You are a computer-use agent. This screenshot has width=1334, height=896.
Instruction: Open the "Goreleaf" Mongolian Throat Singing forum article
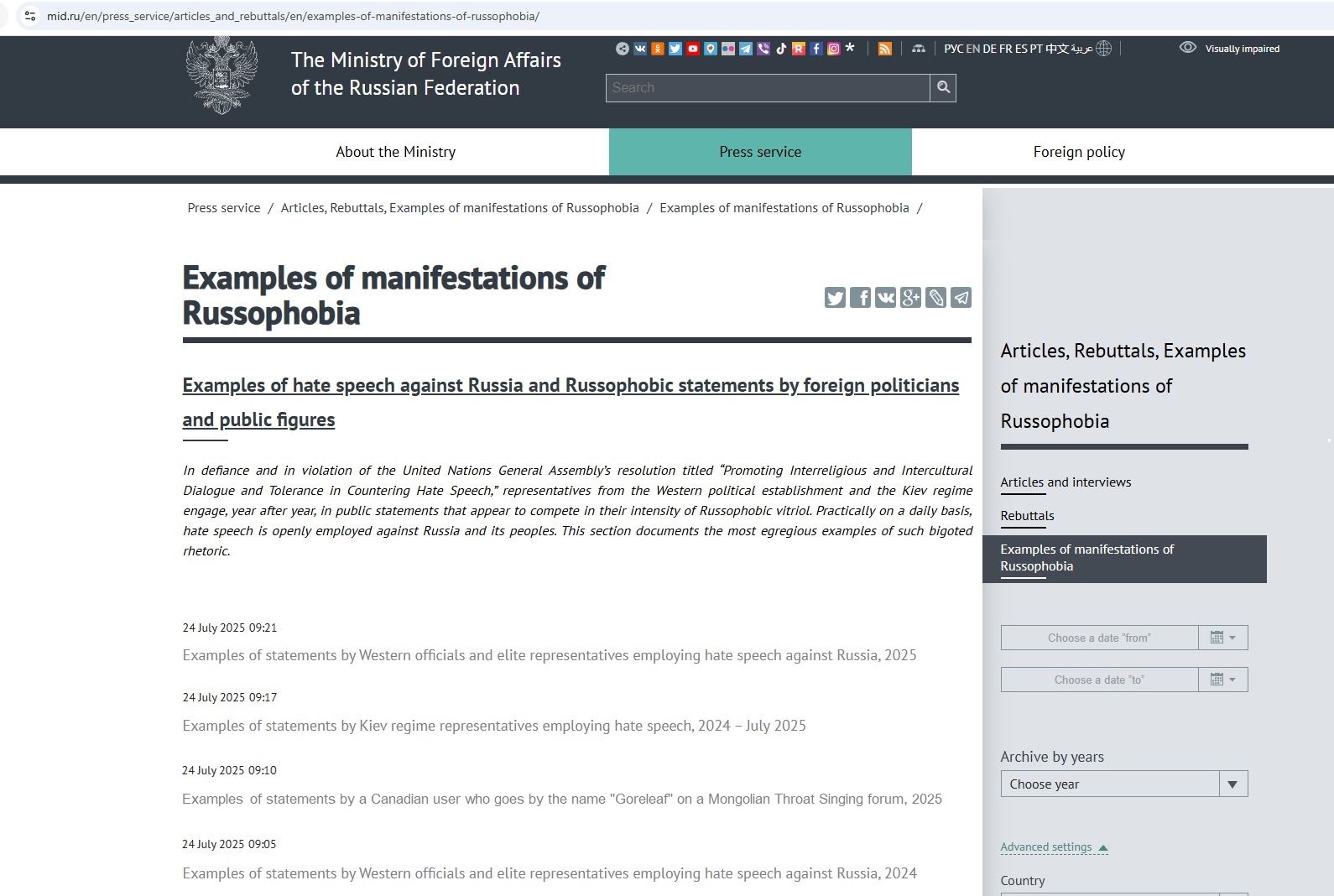(562, 799)
